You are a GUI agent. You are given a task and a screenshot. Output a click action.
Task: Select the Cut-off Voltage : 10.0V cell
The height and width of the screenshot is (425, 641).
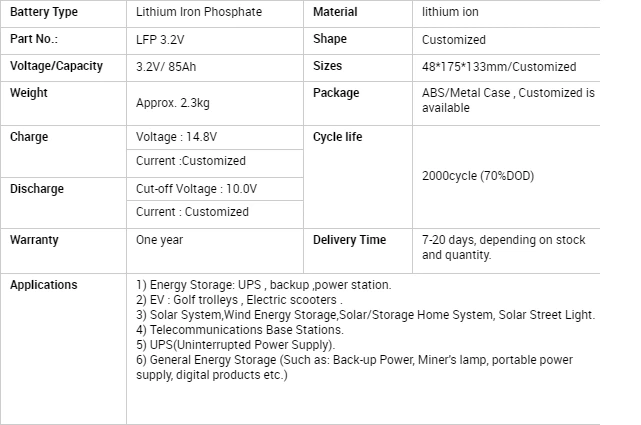point(196,188)
